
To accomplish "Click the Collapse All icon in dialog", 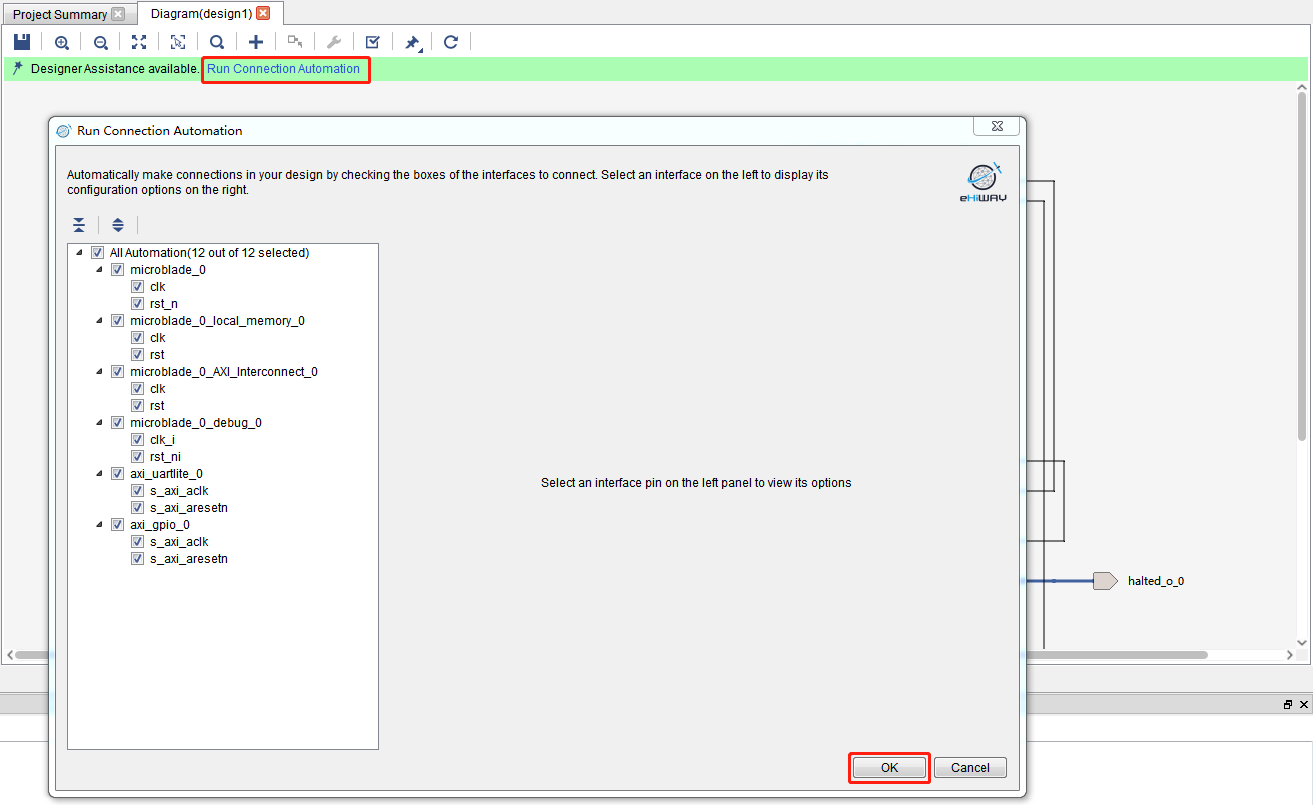I will pos(79,225).
